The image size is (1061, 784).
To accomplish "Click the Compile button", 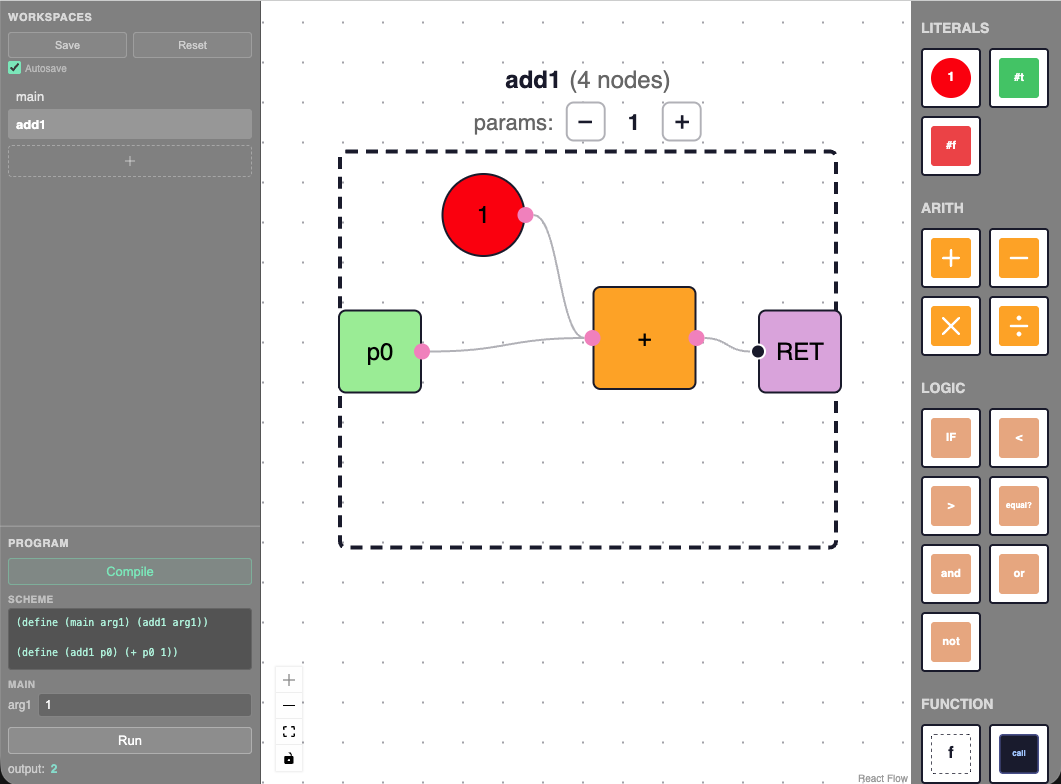I will coord(130,572).
